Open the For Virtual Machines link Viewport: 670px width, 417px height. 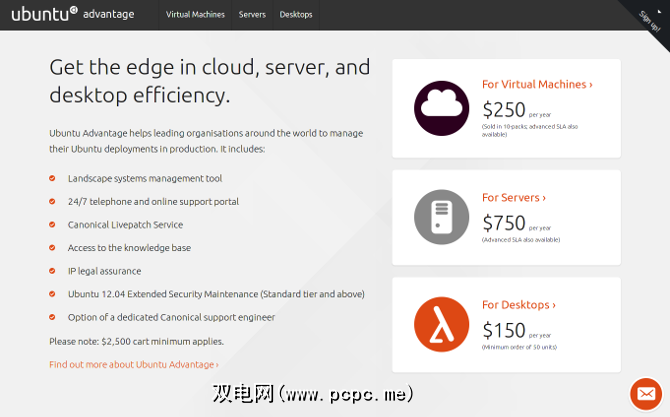click(537, 84)
